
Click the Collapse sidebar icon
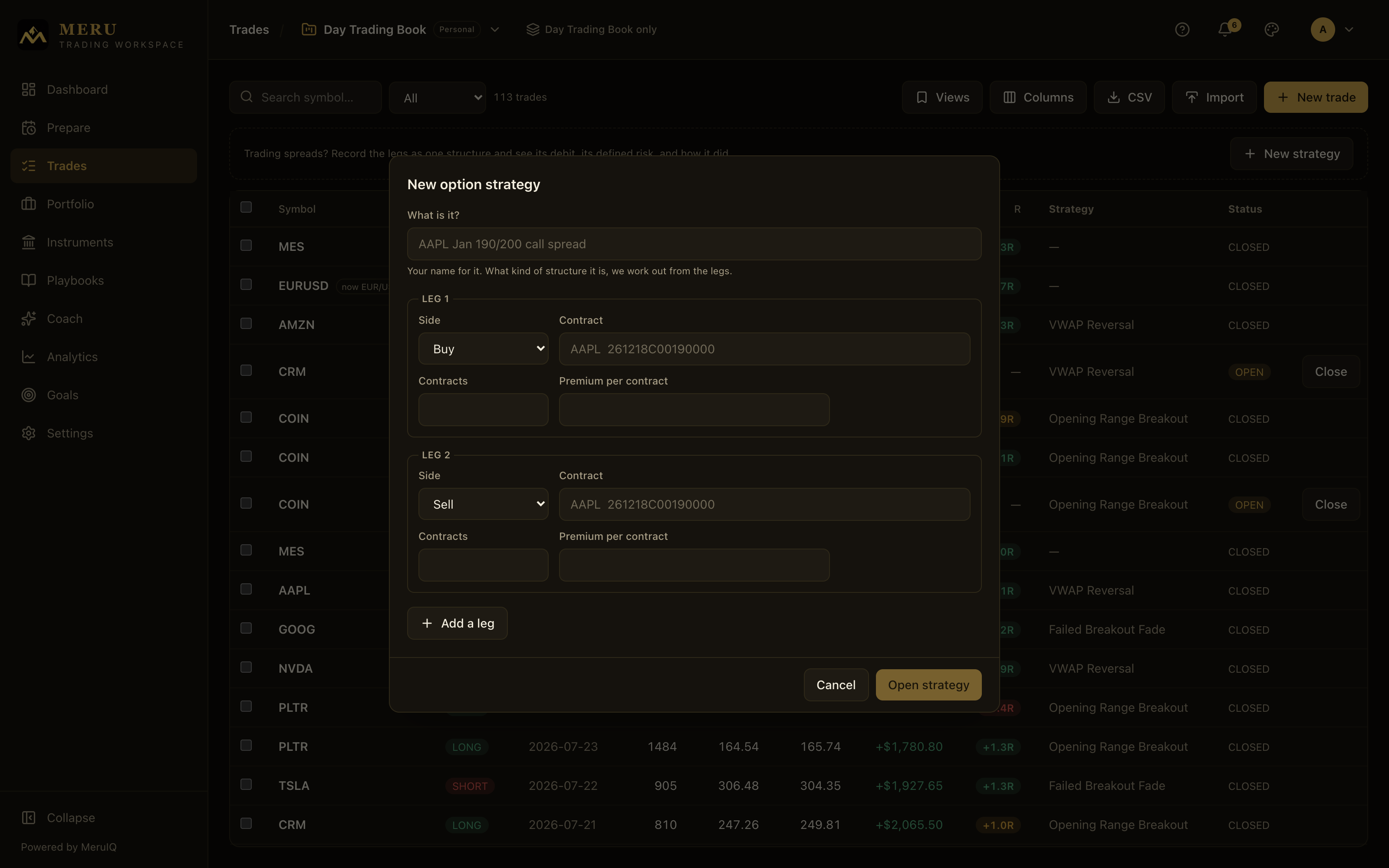(x=29, y=818)
